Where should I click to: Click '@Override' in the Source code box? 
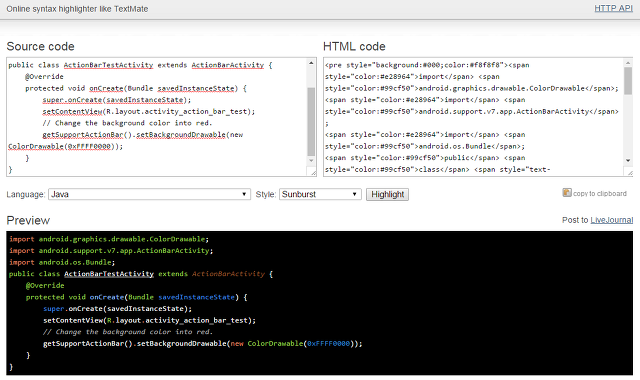point(44,77)
